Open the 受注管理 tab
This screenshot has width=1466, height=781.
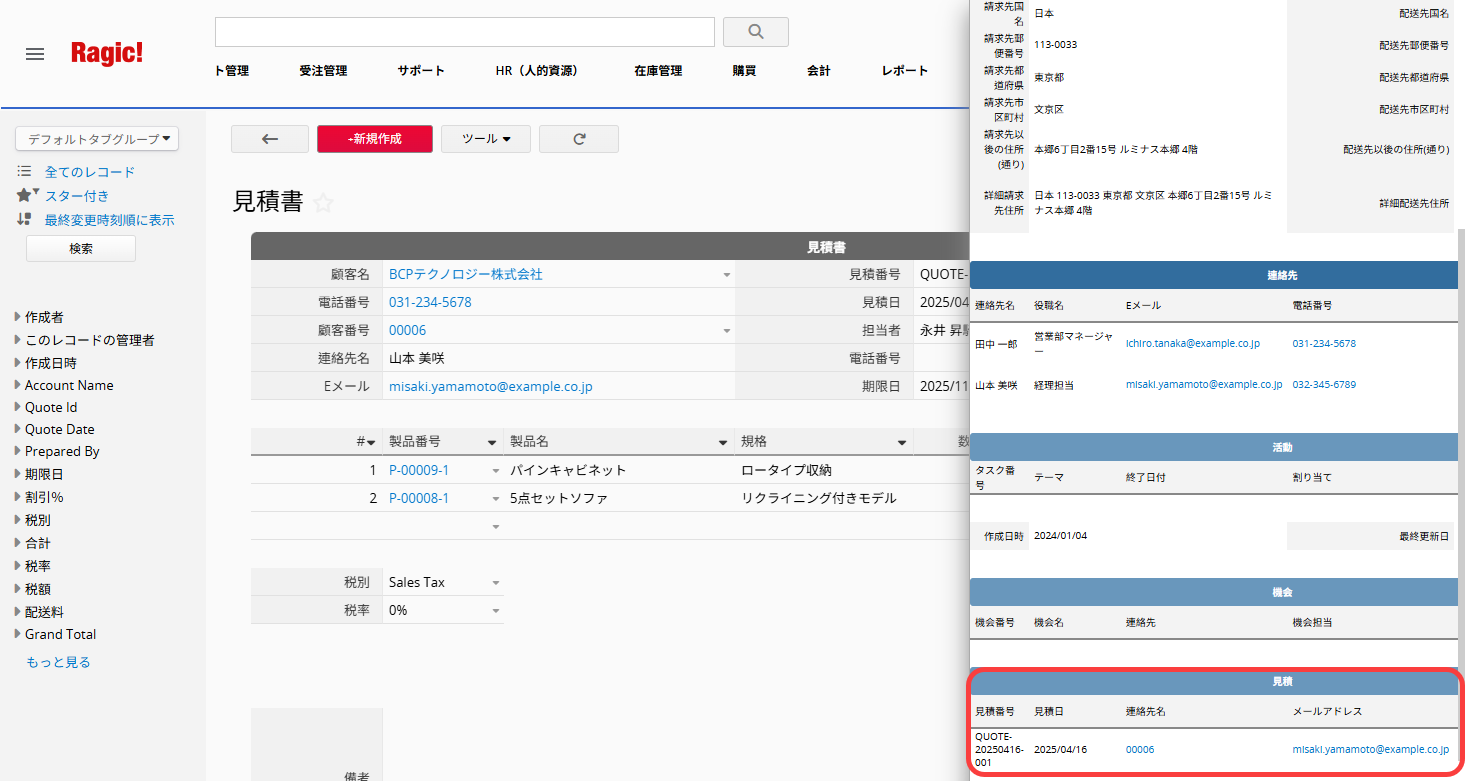323,71
